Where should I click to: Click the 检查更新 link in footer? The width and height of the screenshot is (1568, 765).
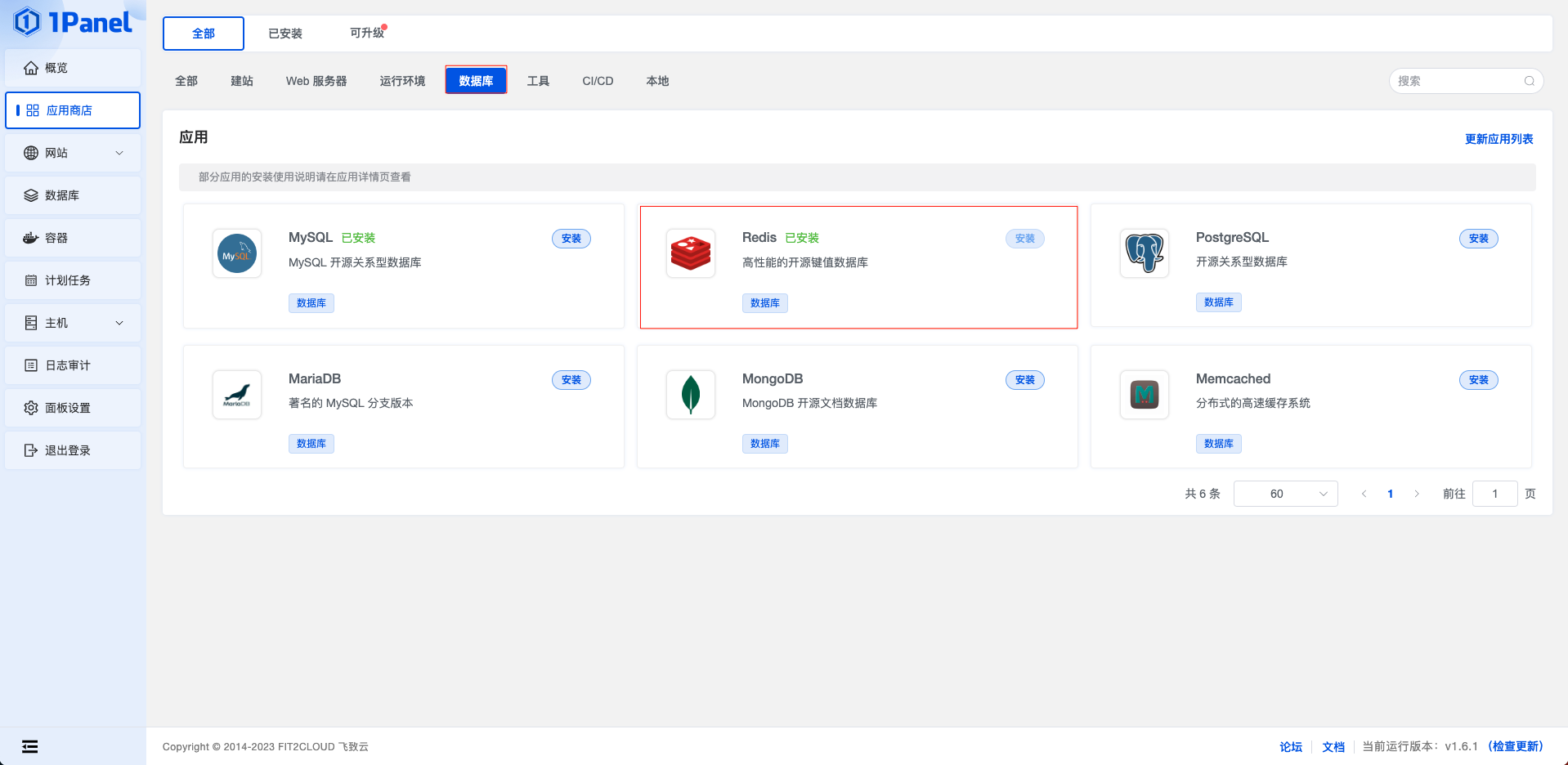click(1515, 746)
